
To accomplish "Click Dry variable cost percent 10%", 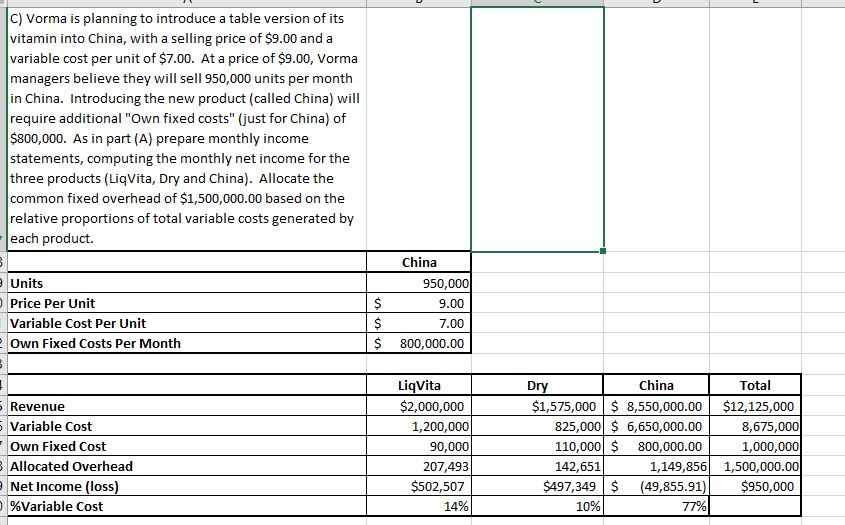I will coord(537,506).
